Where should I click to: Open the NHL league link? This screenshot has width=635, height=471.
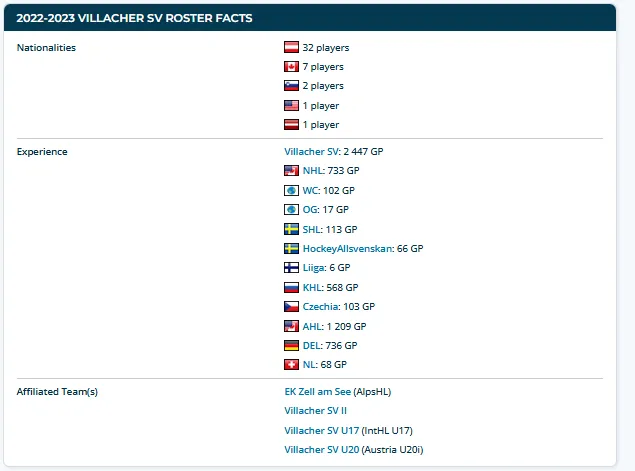pyautogui.click(x=313, y=170)
